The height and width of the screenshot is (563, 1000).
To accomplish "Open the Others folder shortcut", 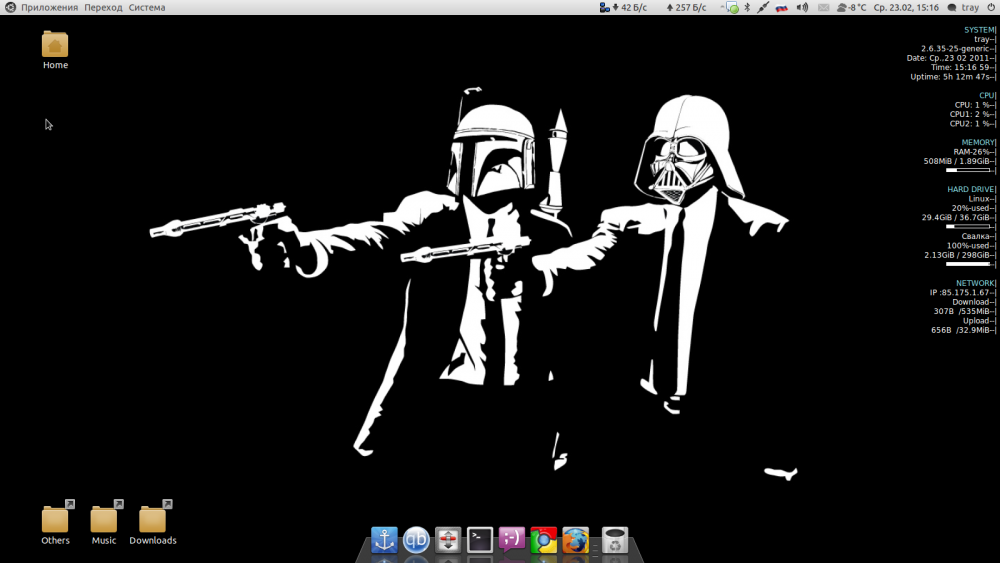I will [55, 523].
